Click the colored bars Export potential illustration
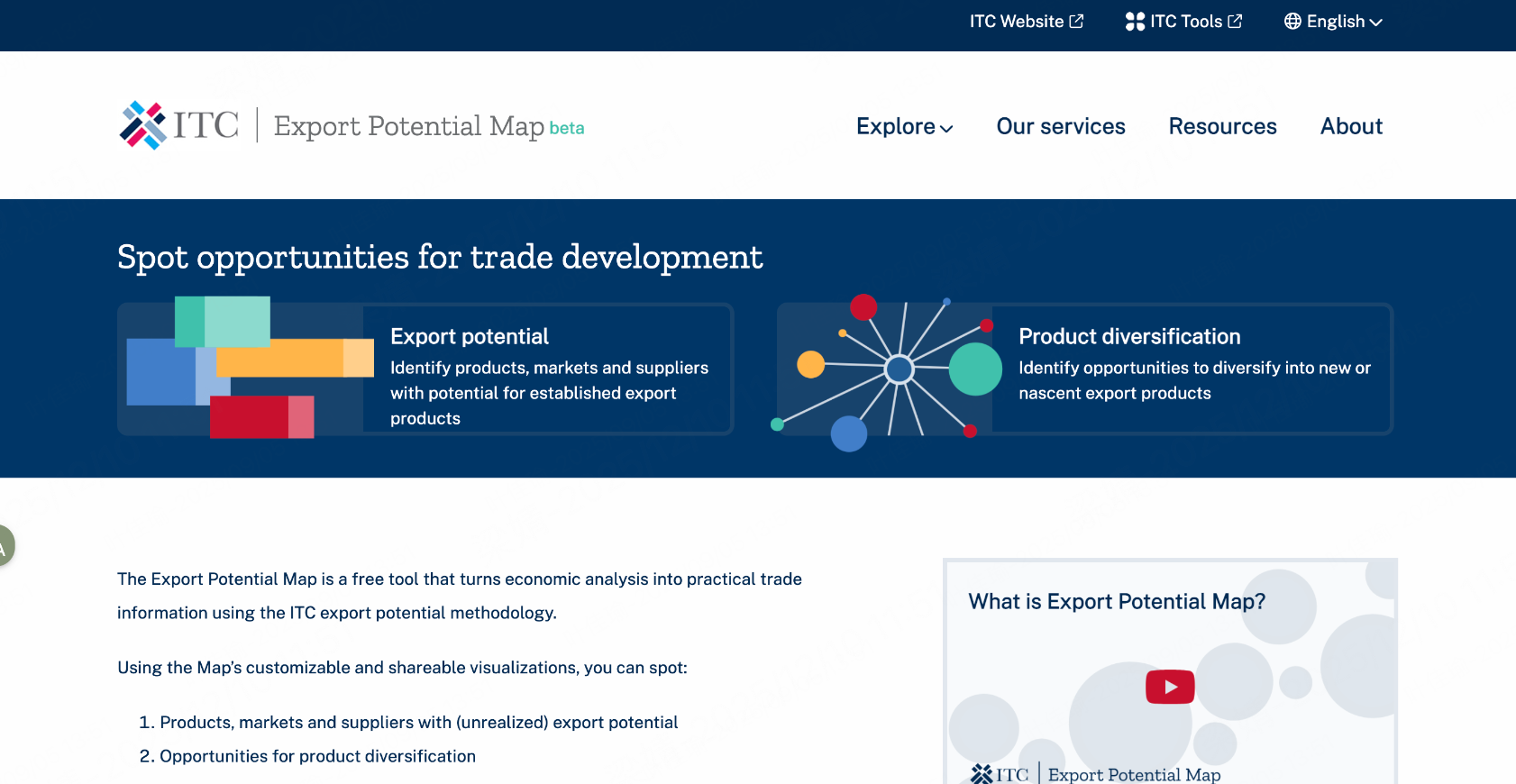Viewport: 1516px width, 784px height. pyautogui.click(x=248, y=368)
